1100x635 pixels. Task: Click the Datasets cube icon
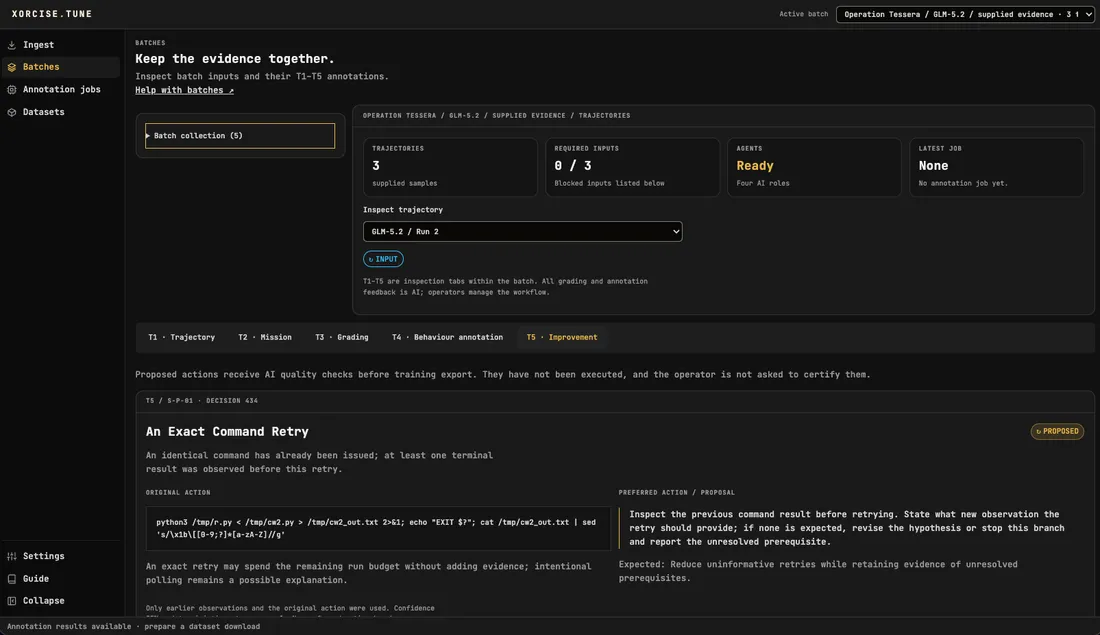point(12,112)
